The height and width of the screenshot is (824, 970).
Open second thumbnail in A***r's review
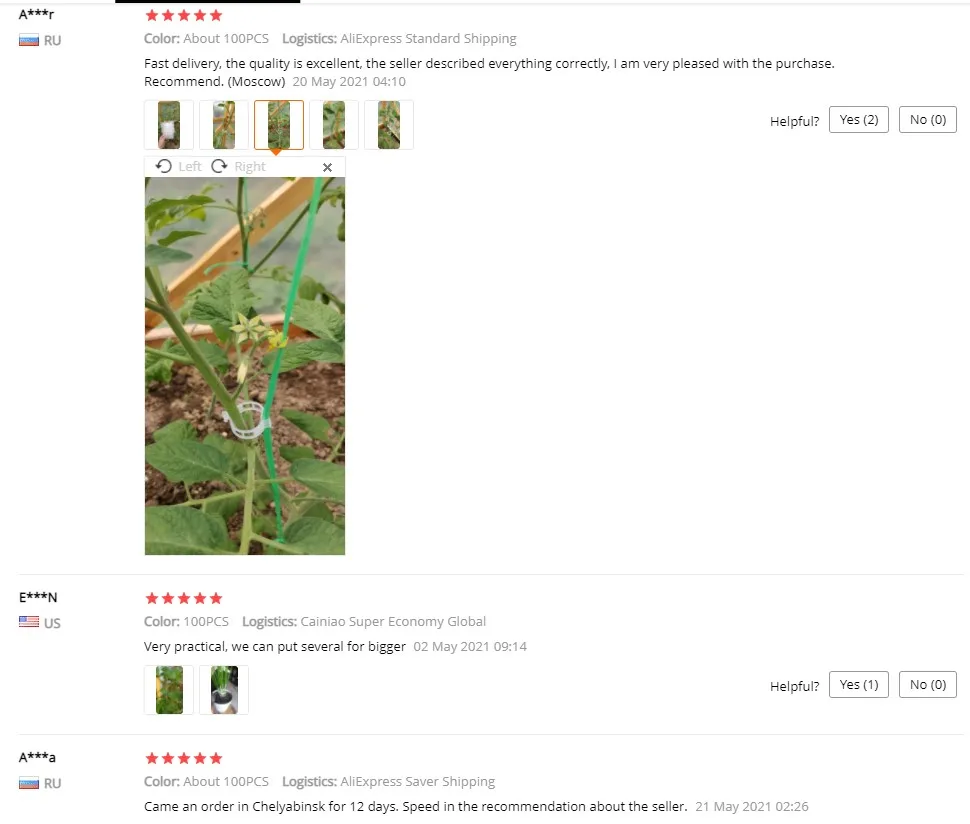224,125
